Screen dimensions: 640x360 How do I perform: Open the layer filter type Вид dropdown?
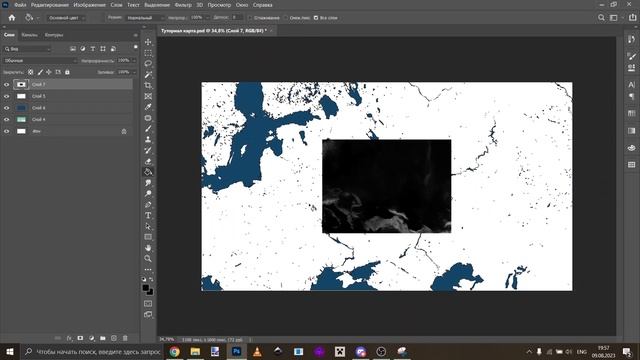point(27,49)
